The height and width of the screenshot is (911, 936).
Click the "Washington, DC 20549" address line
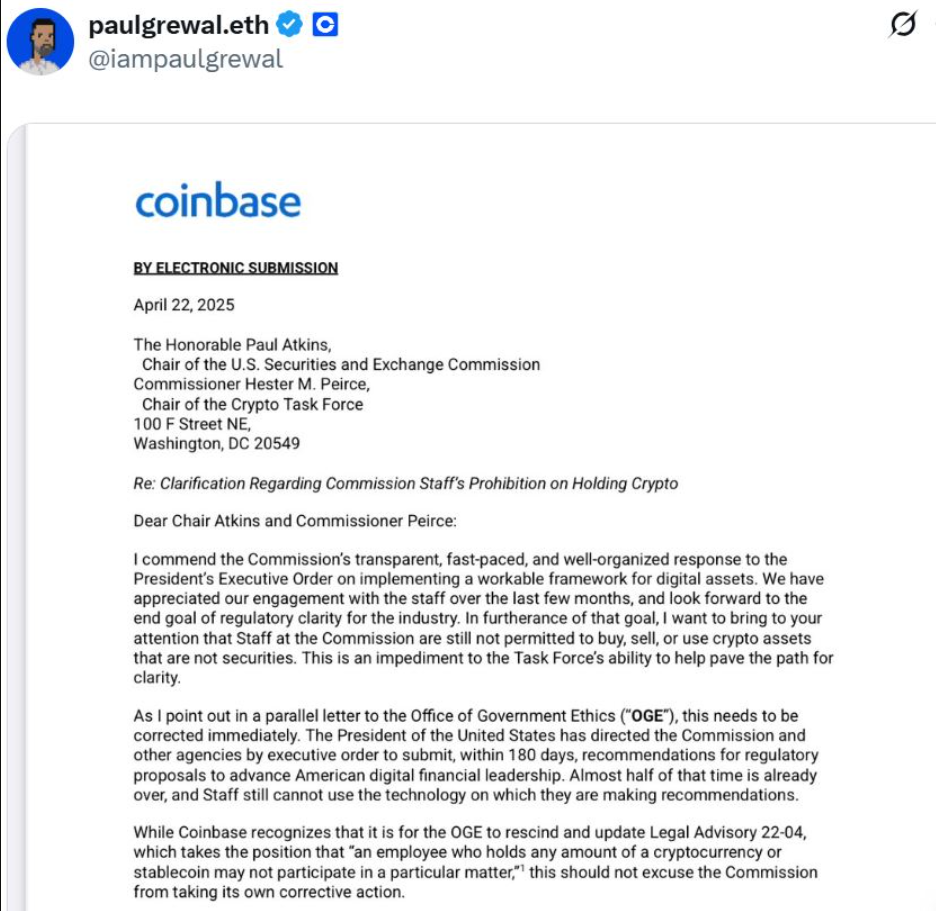(x=217, y=443)
